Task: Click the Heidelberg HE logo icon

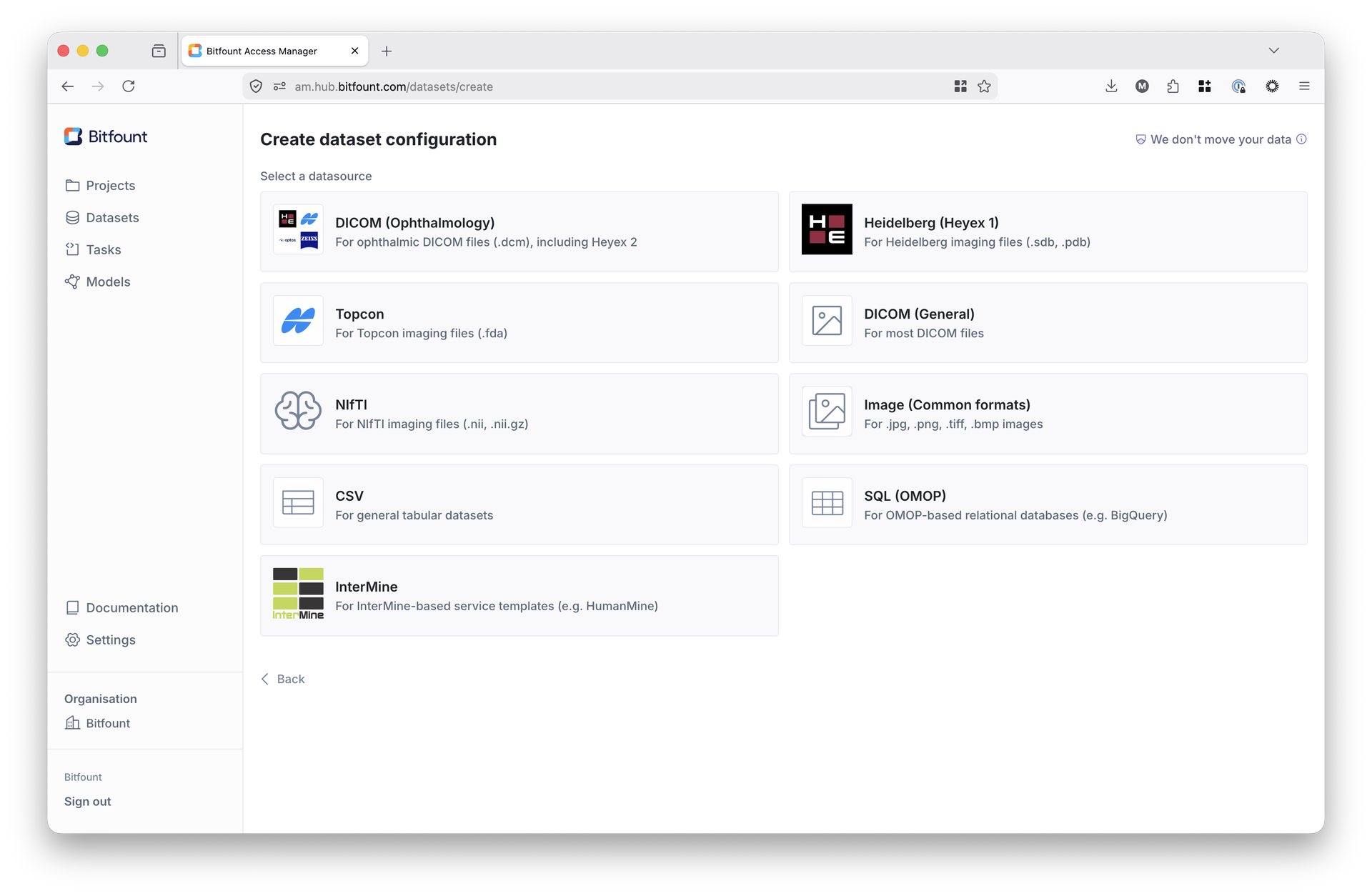Action: [827, 229]
